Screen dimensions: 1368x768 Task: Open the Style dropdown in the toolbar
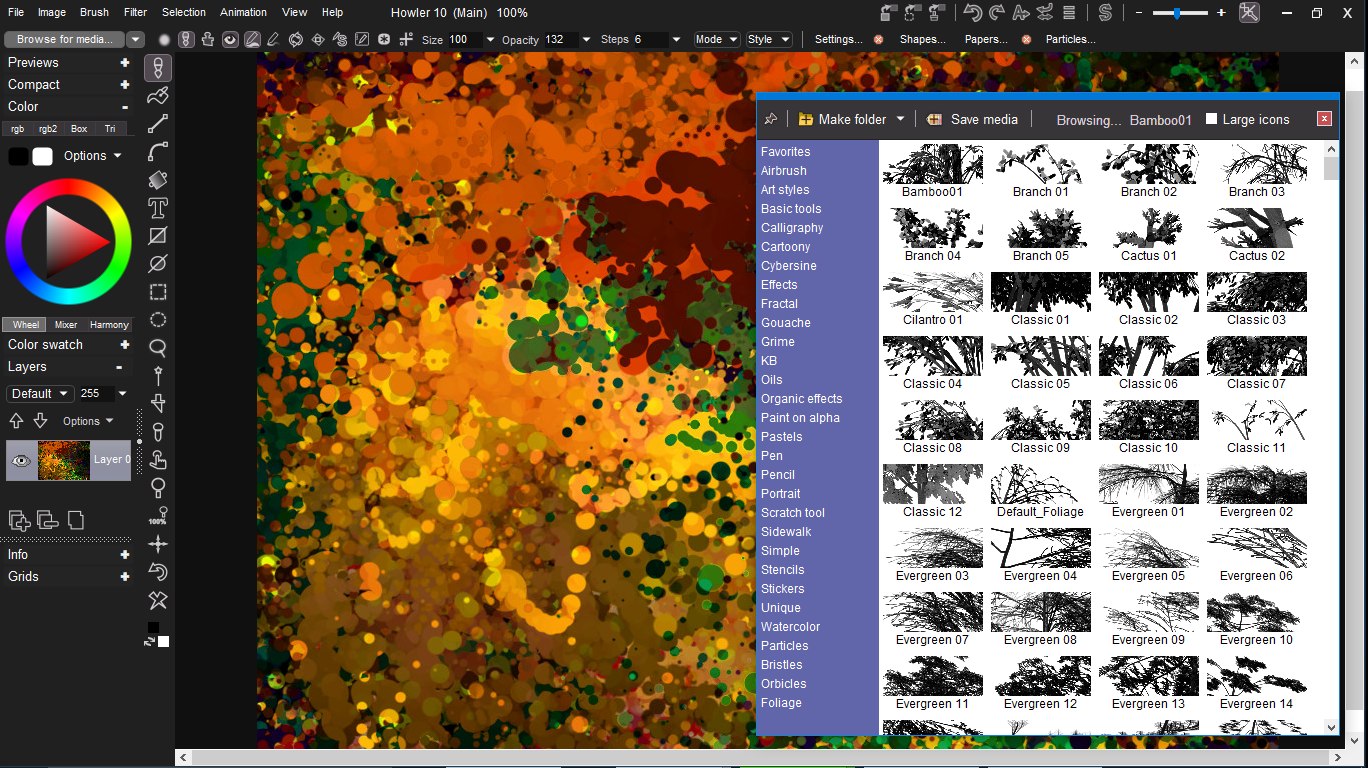(768, 39)
